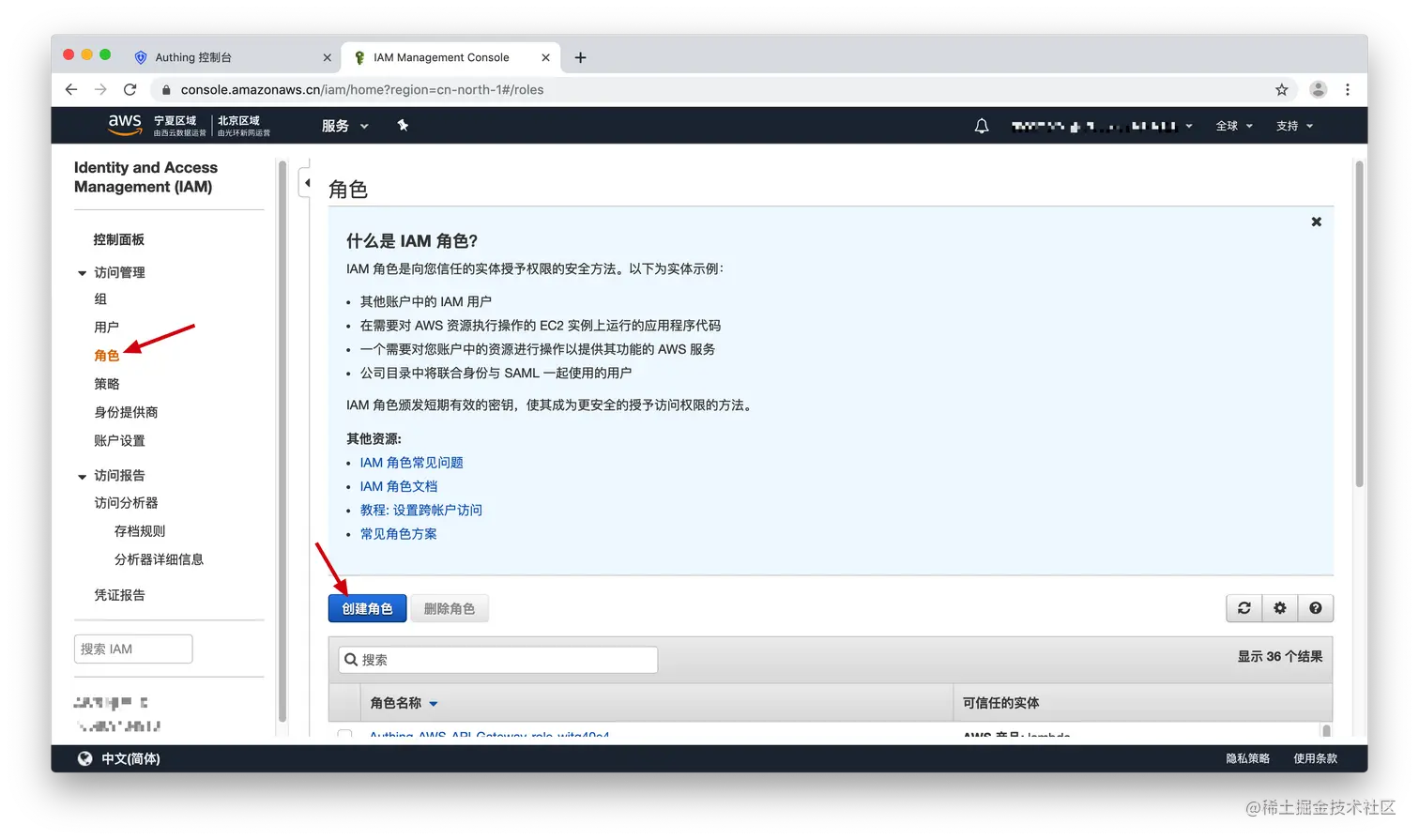The height and width of the screenshot is (840, 1419).
Task: Open the 全球 region dropdown
Action: (1234, 126)
